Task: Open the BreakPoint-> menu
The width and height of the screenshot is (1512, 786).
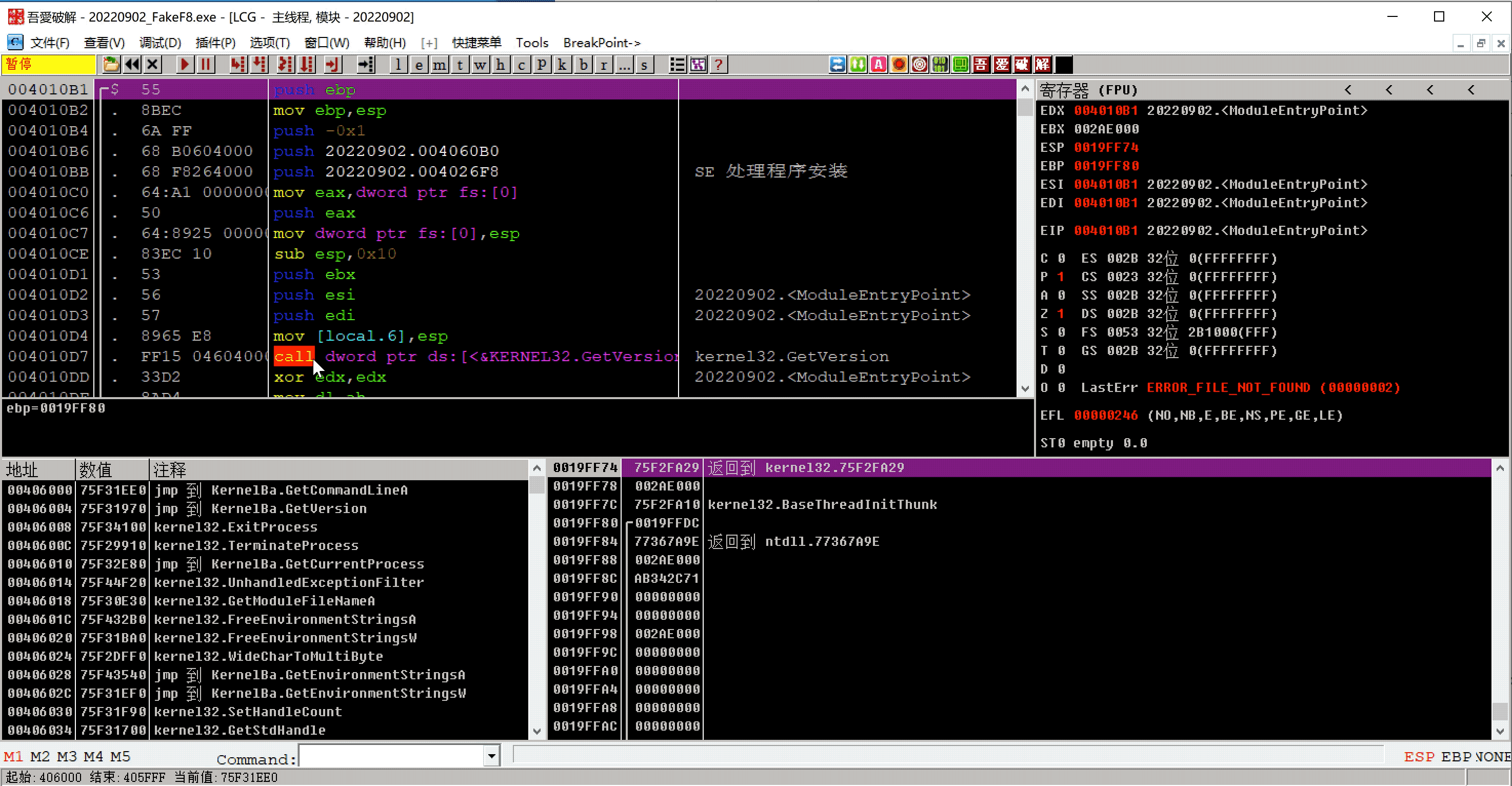Action: (601, 43)
